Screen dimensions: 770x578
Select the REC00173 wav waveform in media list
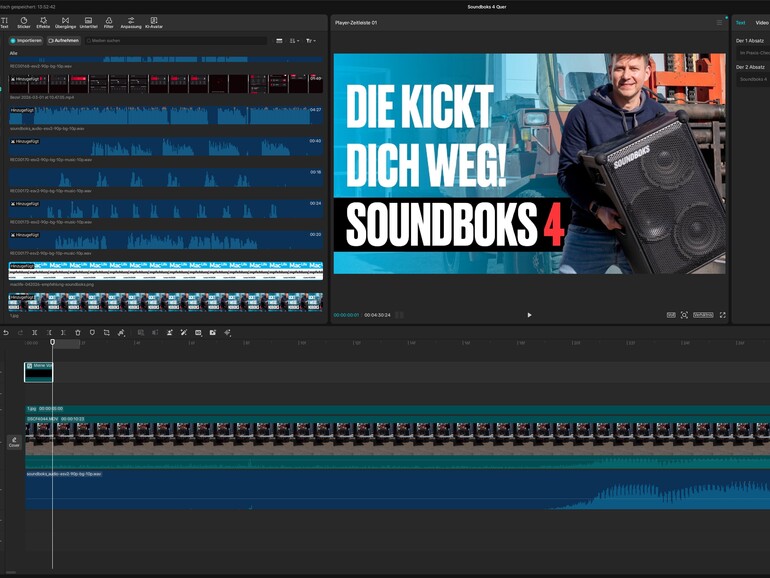pos(166,209)
